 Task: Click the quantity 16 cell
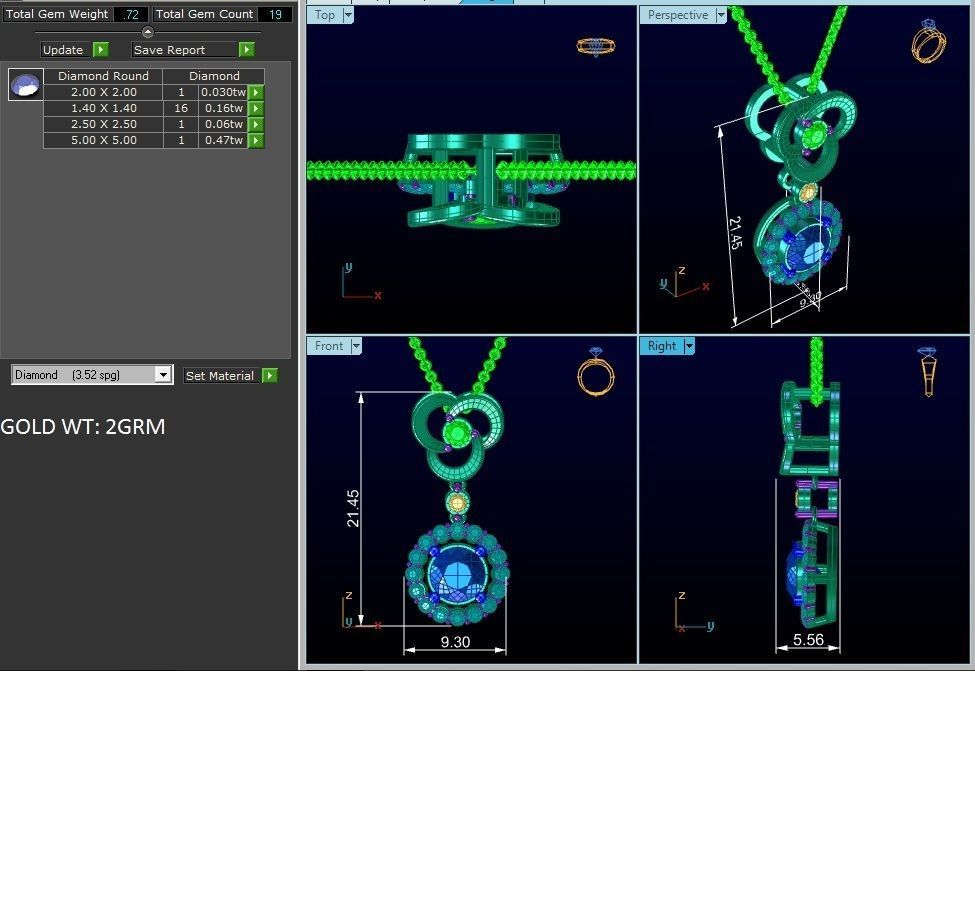click(181, 108)
